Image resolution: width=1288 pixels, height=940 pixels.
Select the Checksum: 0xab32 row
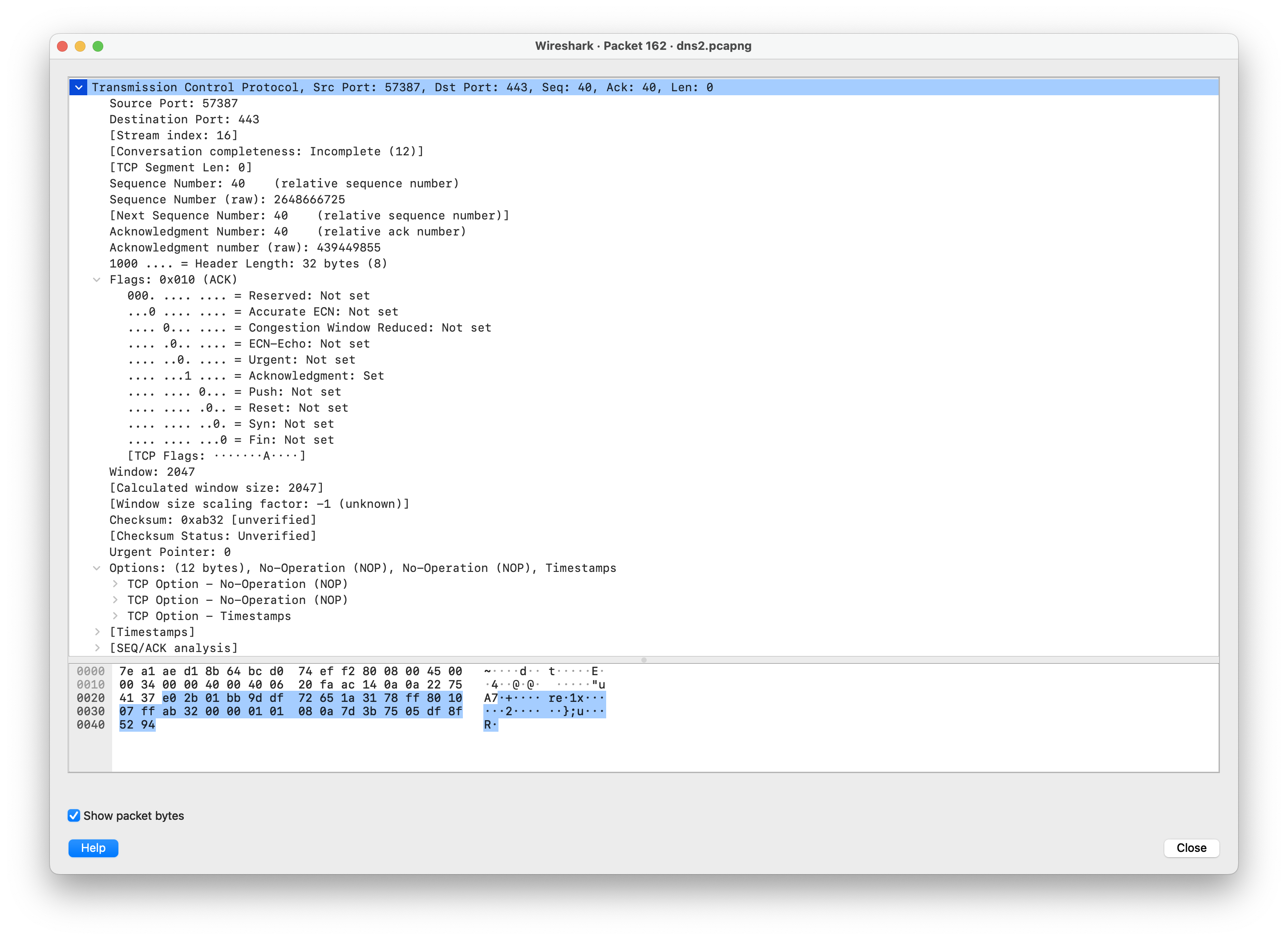point(644,519)
